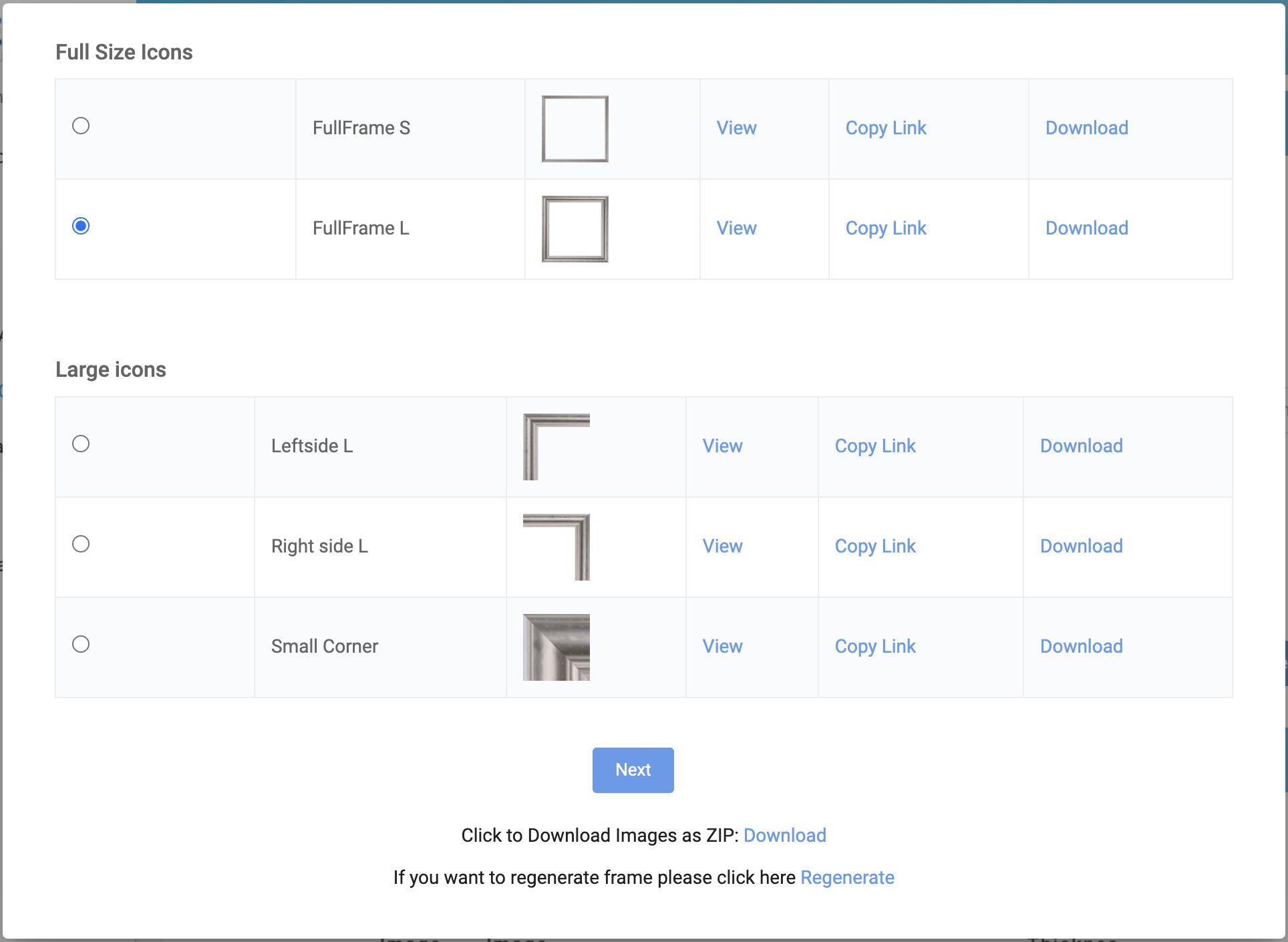Click the 'Right side L' name cell

380,547
